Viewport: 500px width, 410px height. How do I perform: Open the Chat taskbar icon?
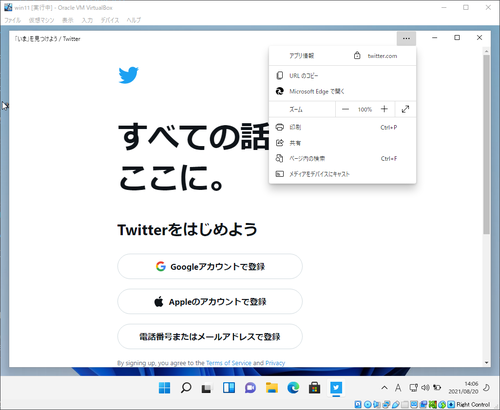(x=250, y=388)
